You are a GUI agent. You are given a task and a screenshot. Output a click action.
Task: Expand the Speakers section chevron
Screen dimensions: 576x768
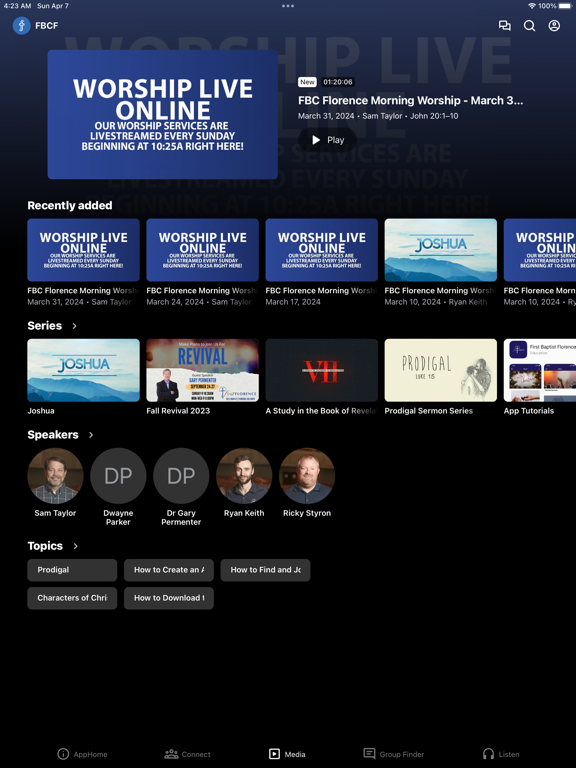coord(91,435)
